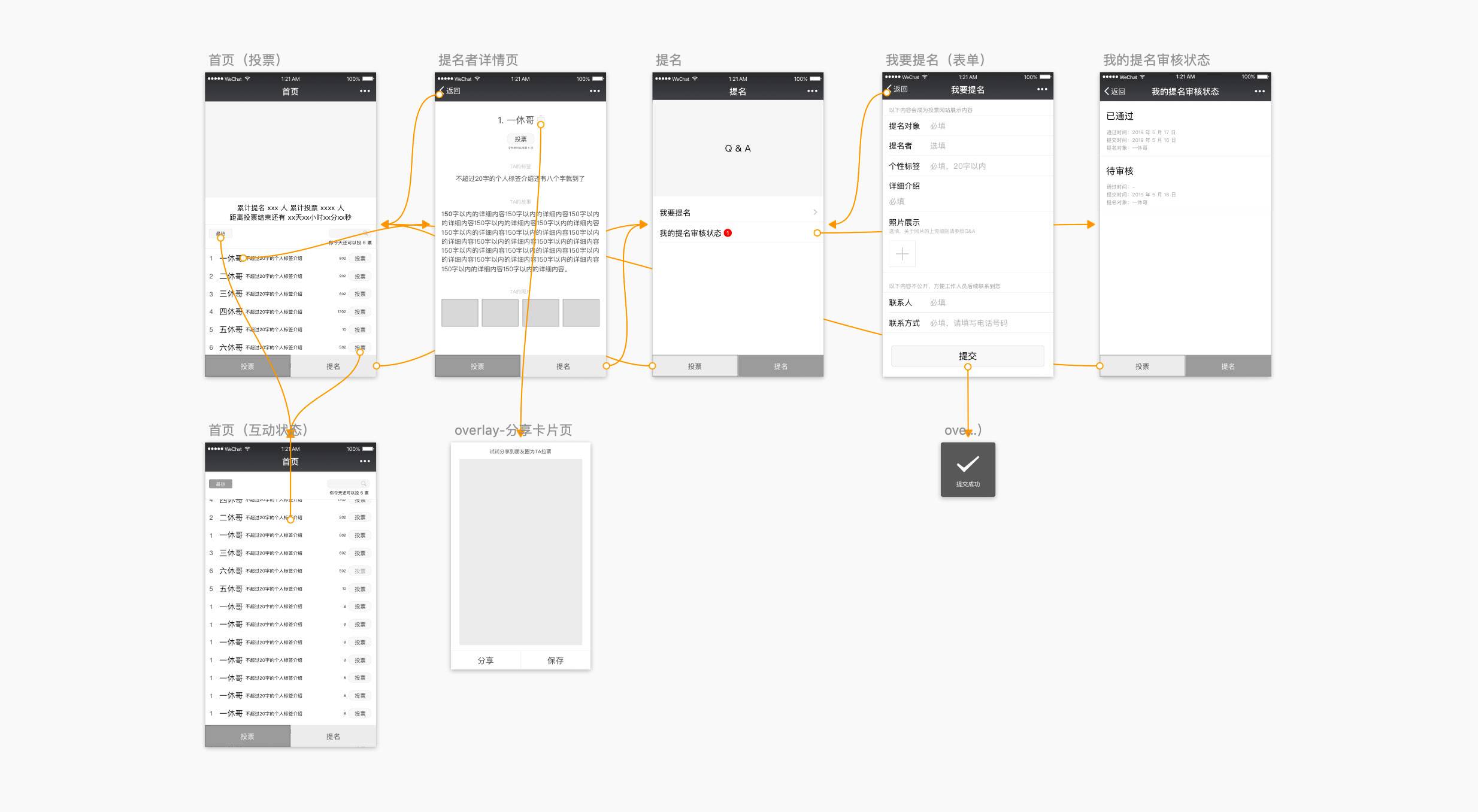Vote for 三休哥 on 首页（投票）list
Screen dimensions: 1478x812
pos(360,293)
